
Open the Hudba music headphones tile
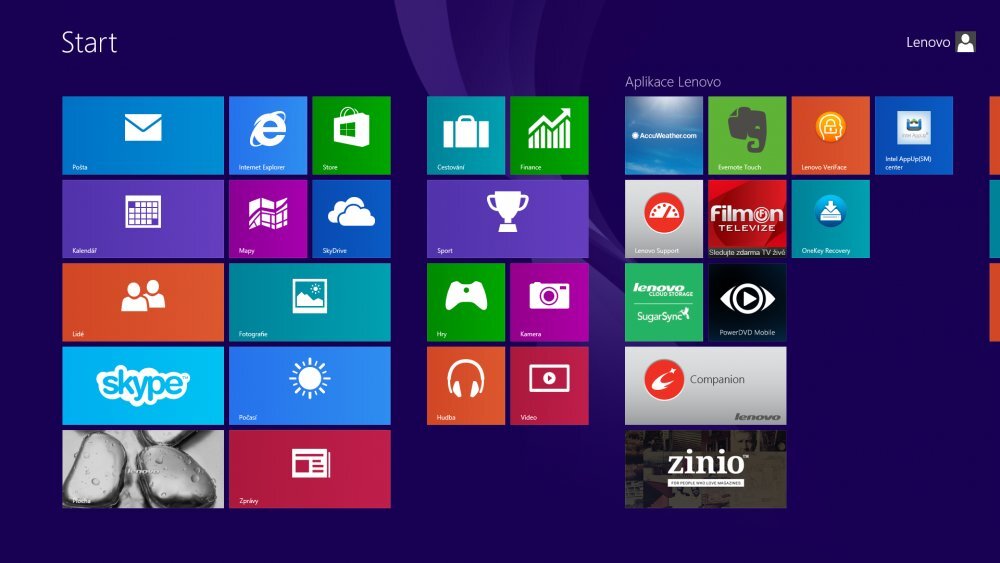[466, 386]
